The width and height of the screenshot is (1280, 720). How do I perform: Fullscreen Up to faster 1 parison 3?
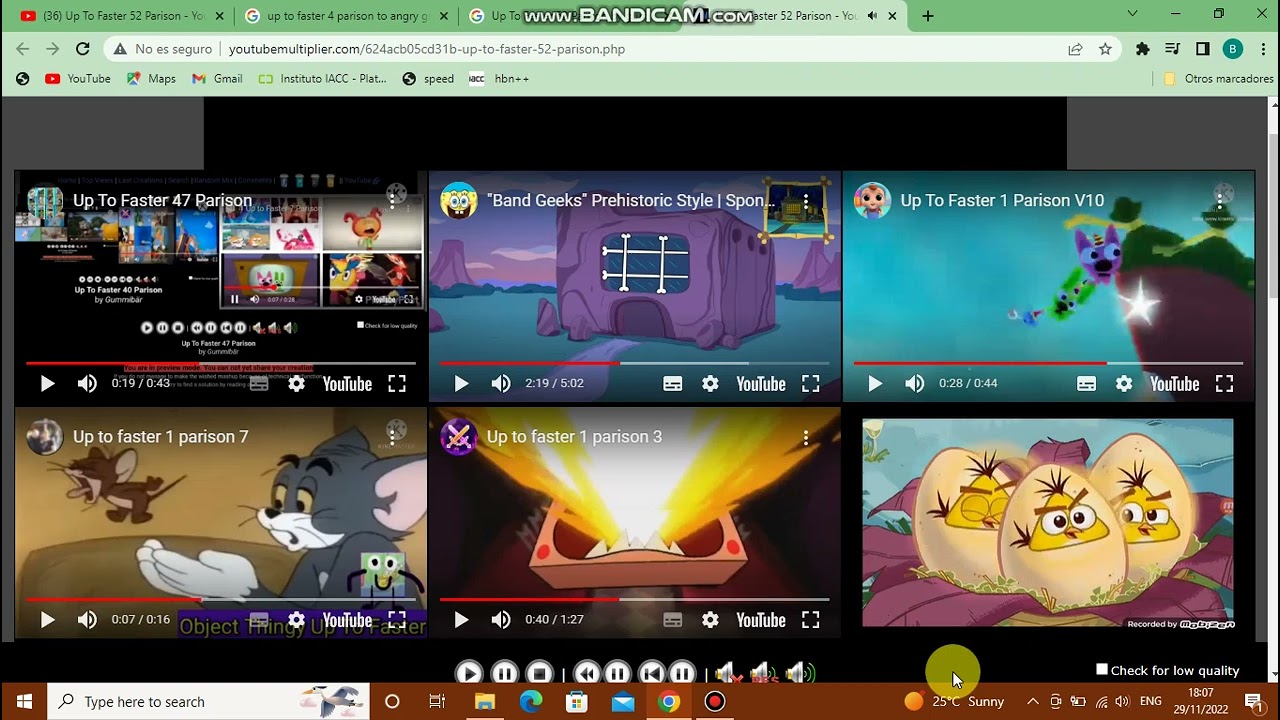[x=811, y=620]
